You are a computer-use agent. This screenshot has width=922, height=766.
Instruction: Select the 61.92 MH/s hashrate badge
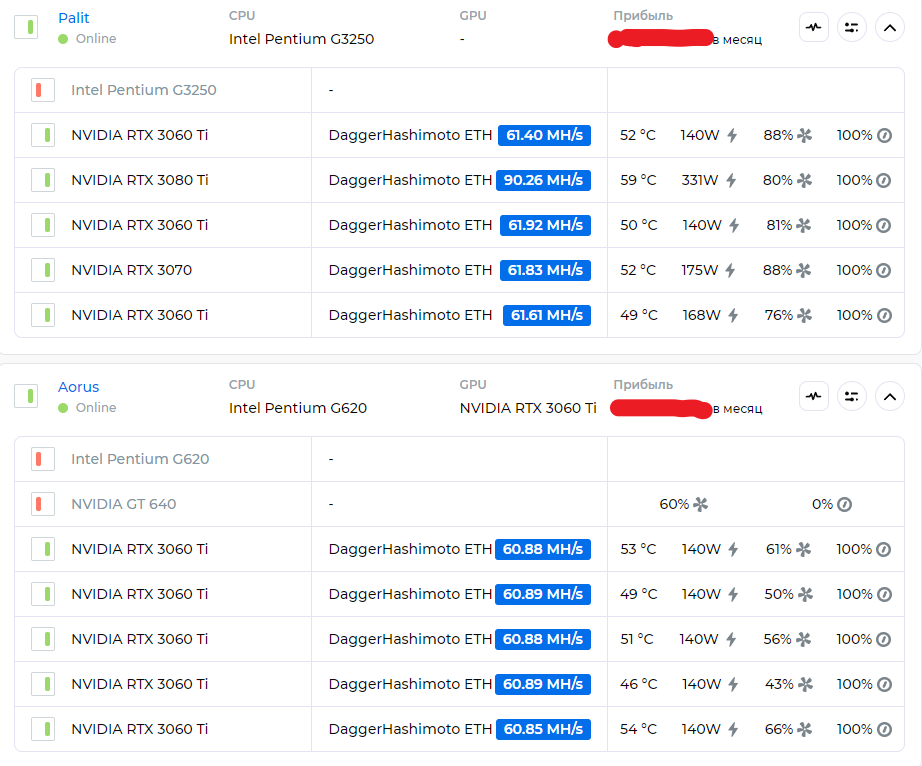pyautogui.click(x=546, y=225)
